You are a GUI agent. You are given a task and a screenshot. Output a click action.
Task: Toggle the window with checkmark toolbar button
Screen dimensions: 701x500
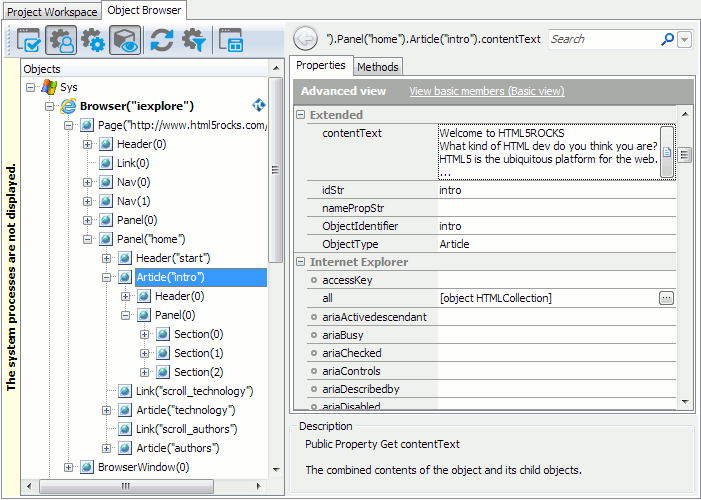tap(29, 40)
